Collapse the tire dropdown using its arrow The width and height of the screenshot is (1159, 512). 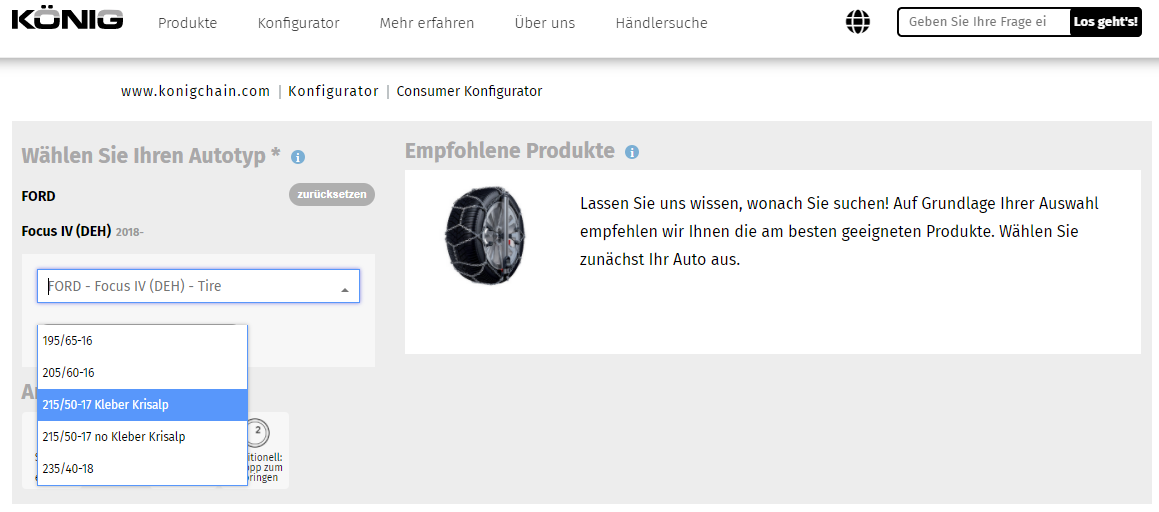click(x=344, y=289)
